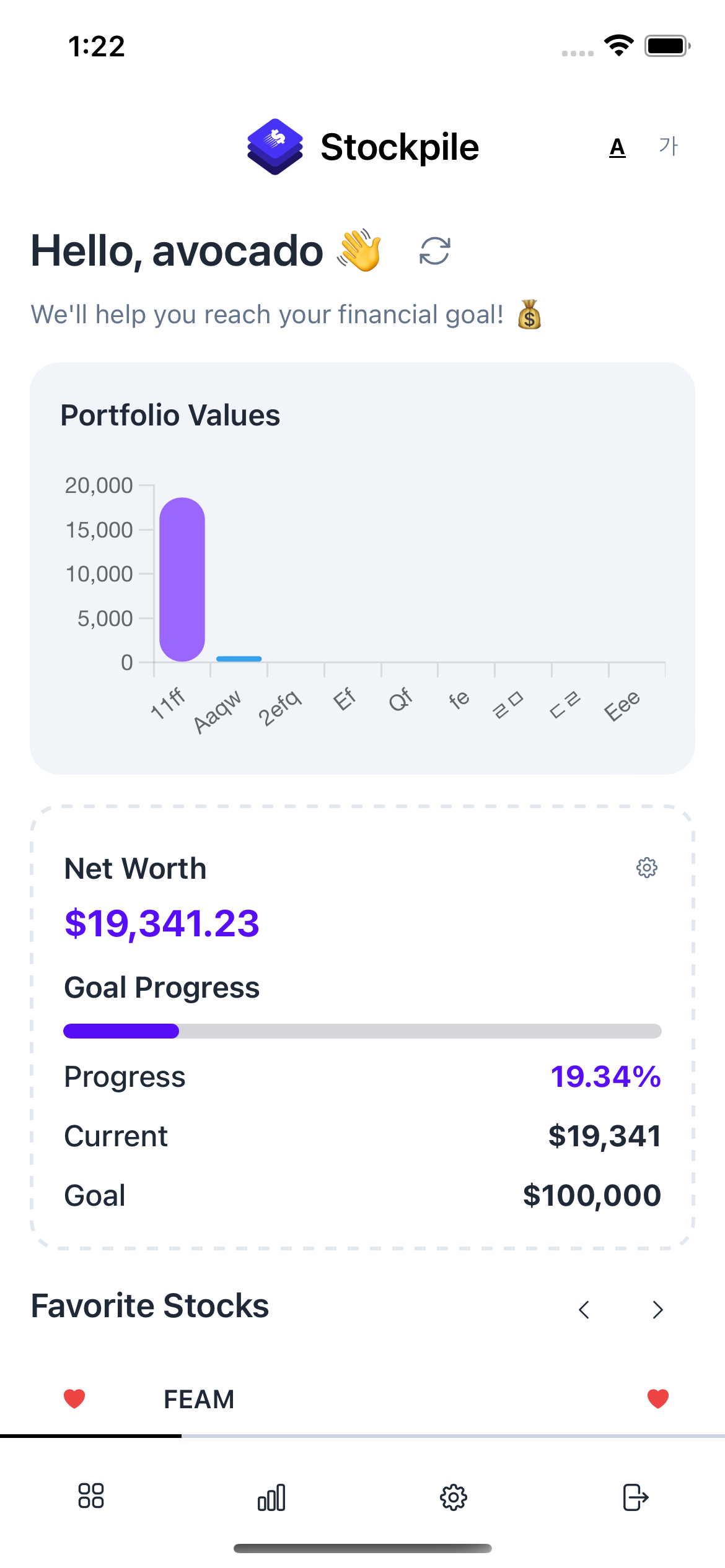Select the FEAM favorite stock entry
725x1568 pixels.
199,1399
